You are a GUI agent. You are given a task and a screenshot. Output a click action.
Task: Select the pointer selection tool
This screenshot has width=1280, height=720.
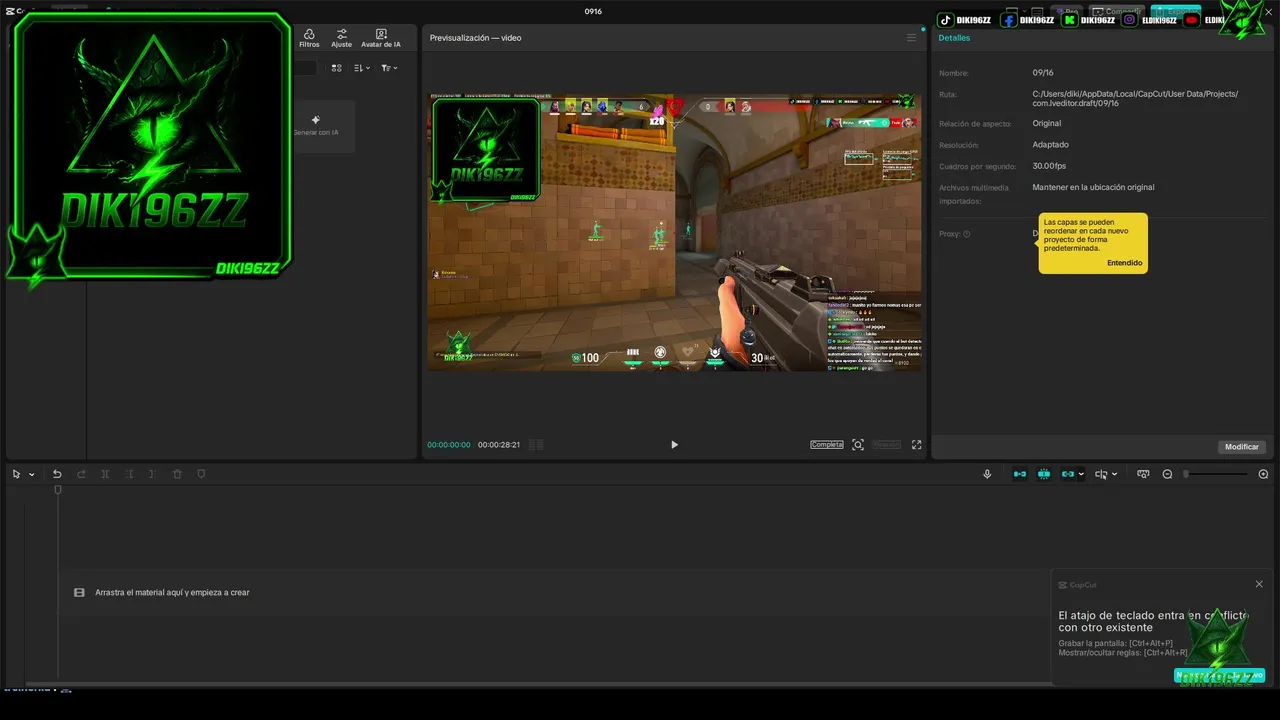click(x=16, y=474)
